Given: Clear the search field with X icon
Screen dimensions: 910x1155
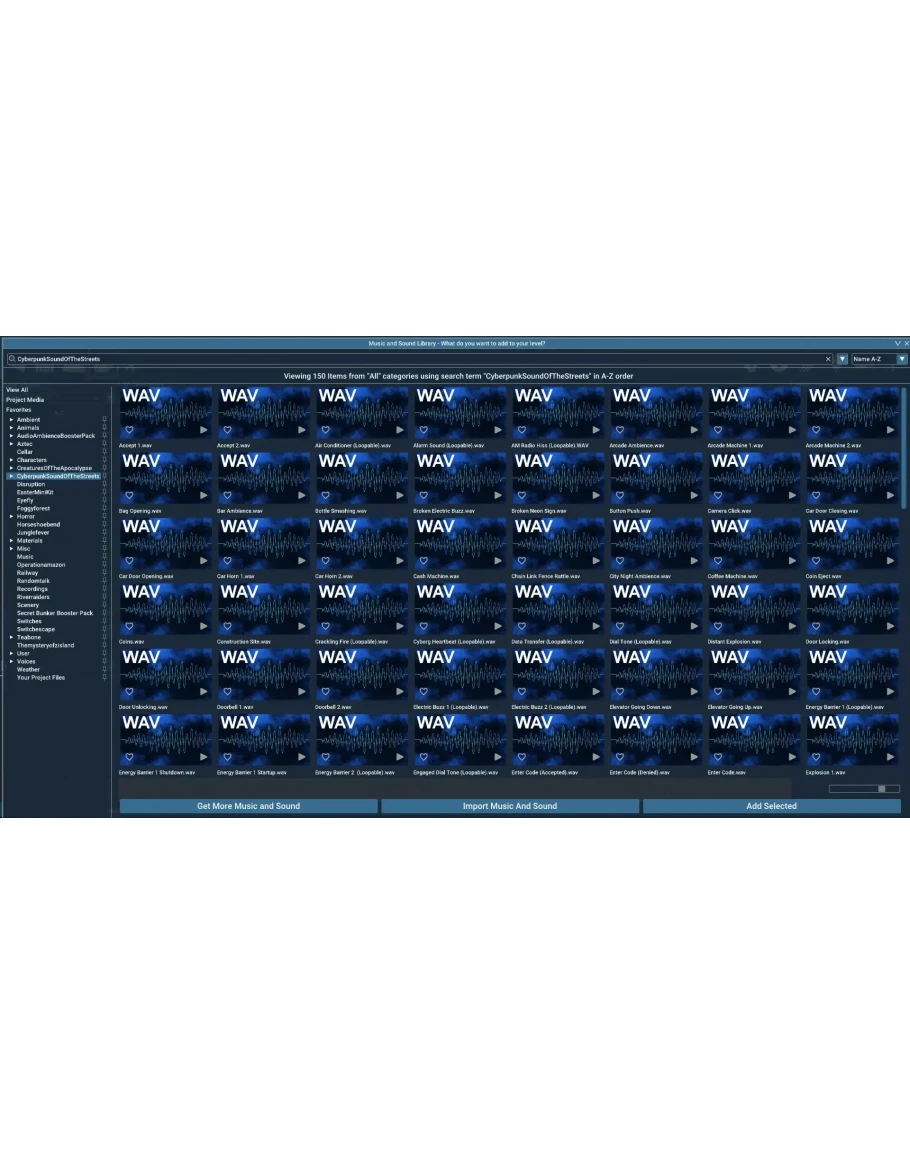Looking at the screenshot, I should (x=828, y=359).
